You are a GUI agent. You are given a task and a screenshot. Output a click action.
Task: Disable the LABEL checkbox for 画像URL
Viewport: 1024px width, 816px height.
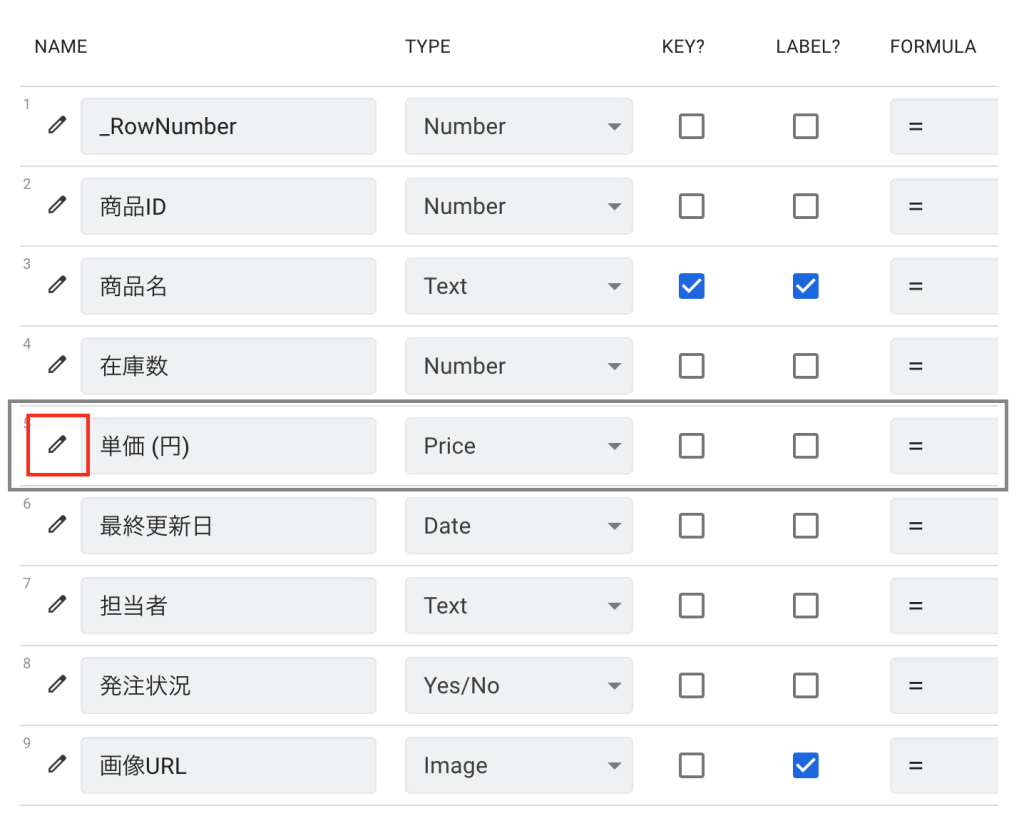(805, 766)
